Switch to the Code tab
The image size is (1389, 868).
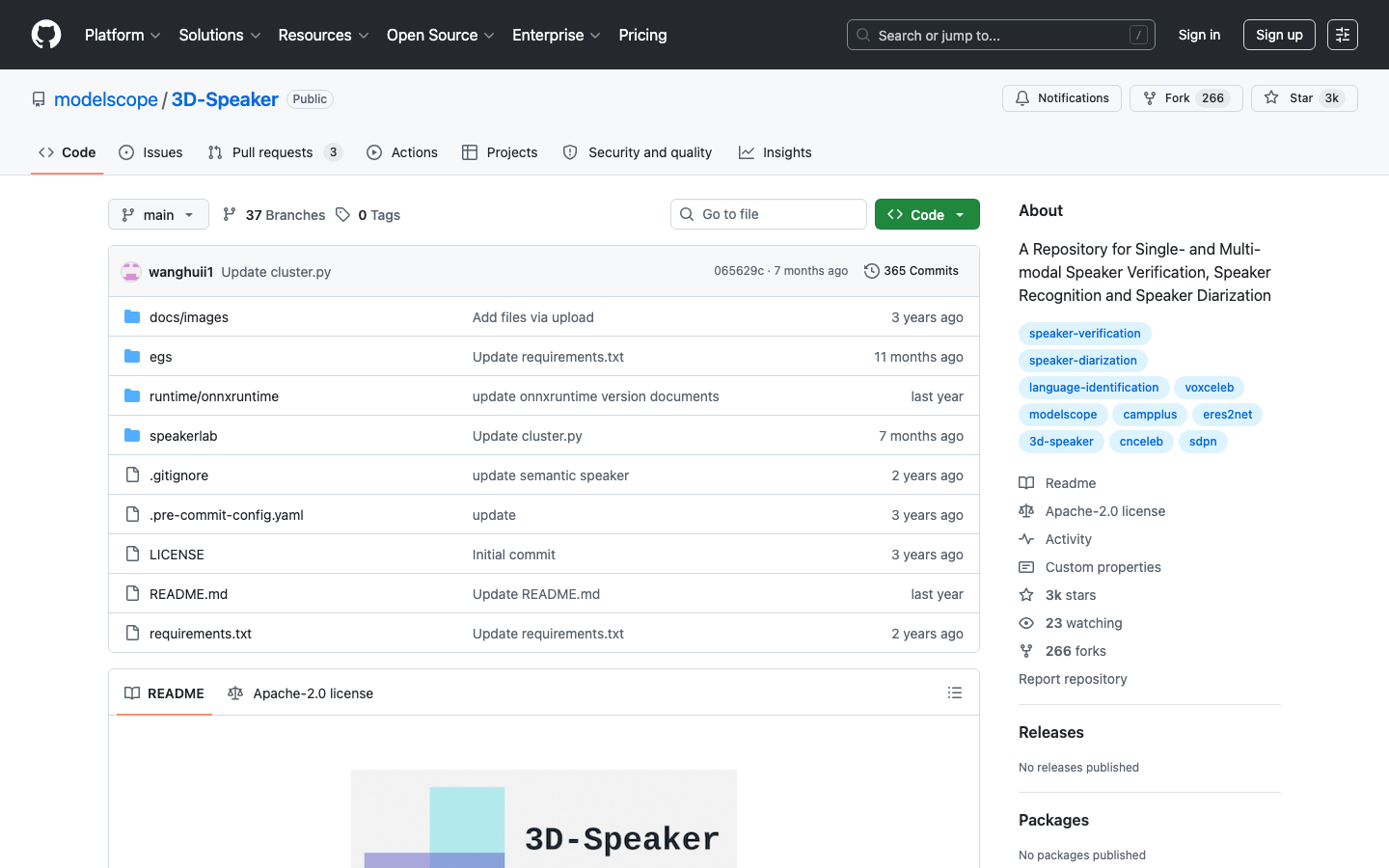point(68,152)
